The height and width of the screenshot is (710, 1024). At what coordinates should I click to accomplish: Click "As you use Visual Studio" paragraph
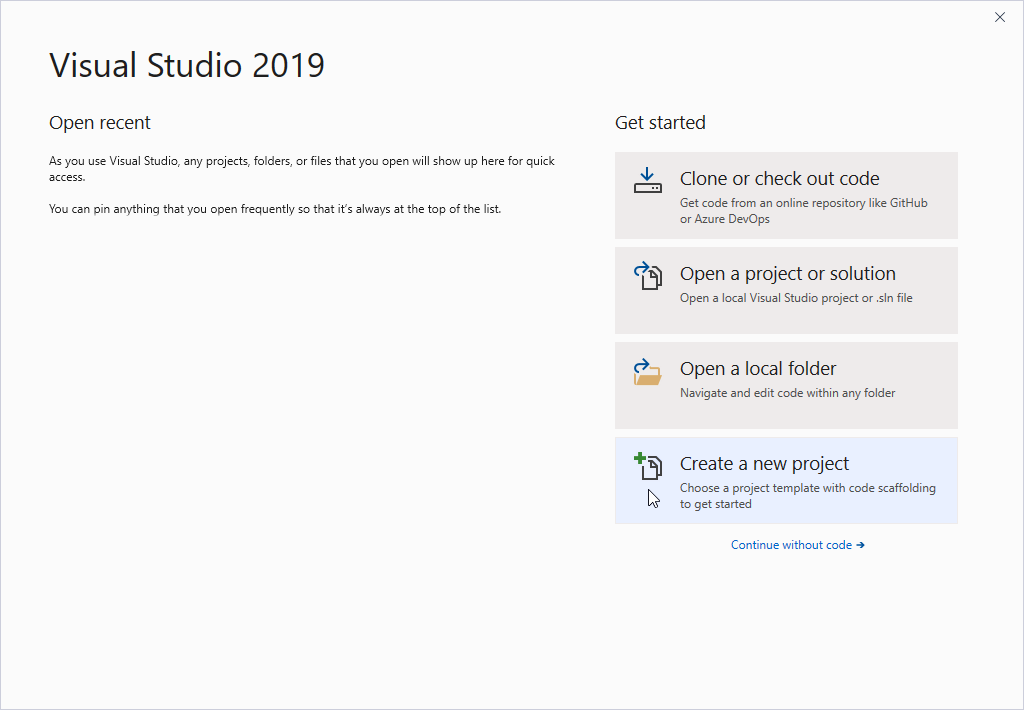[x=302, y=169]
